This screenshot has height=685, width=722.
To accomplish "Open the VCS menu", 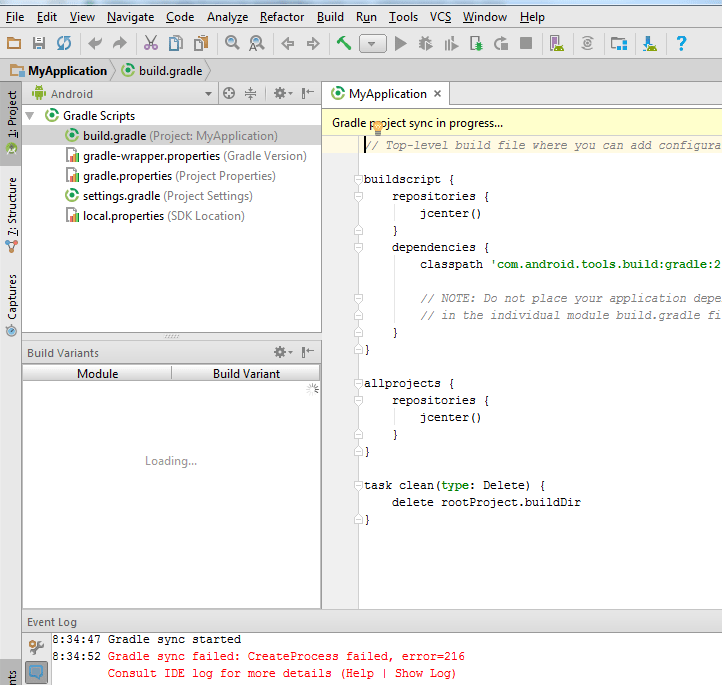I will [x=440, y=17].
